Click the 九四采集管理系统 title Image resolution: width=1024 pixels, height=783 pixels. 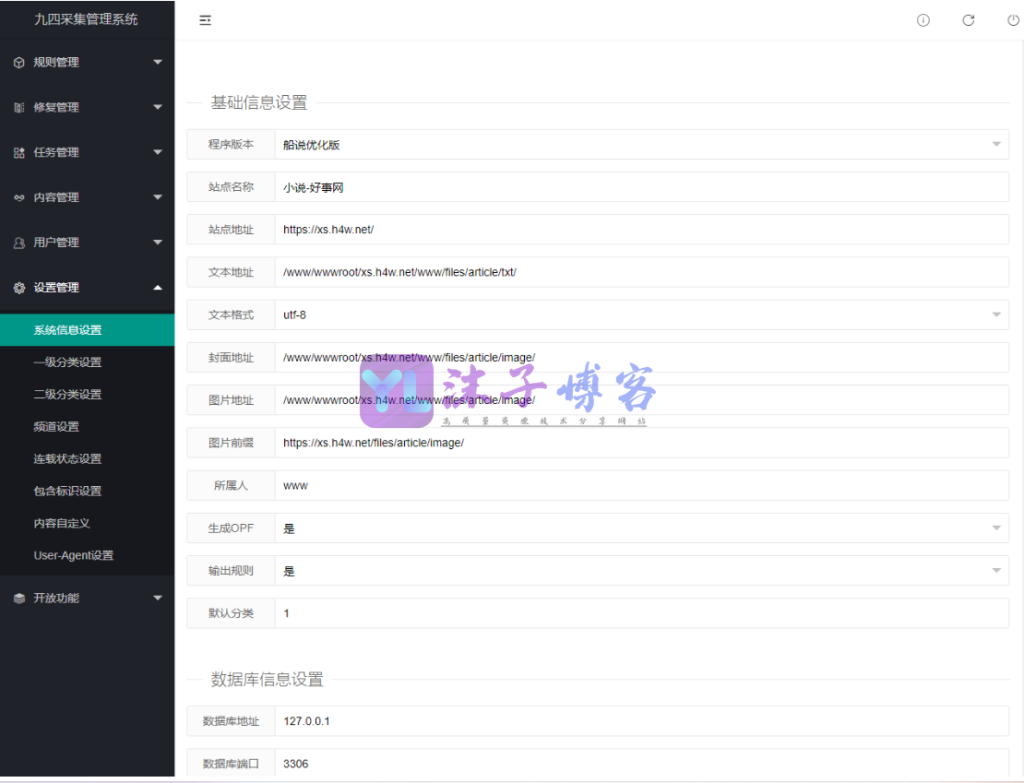point(86,20)
